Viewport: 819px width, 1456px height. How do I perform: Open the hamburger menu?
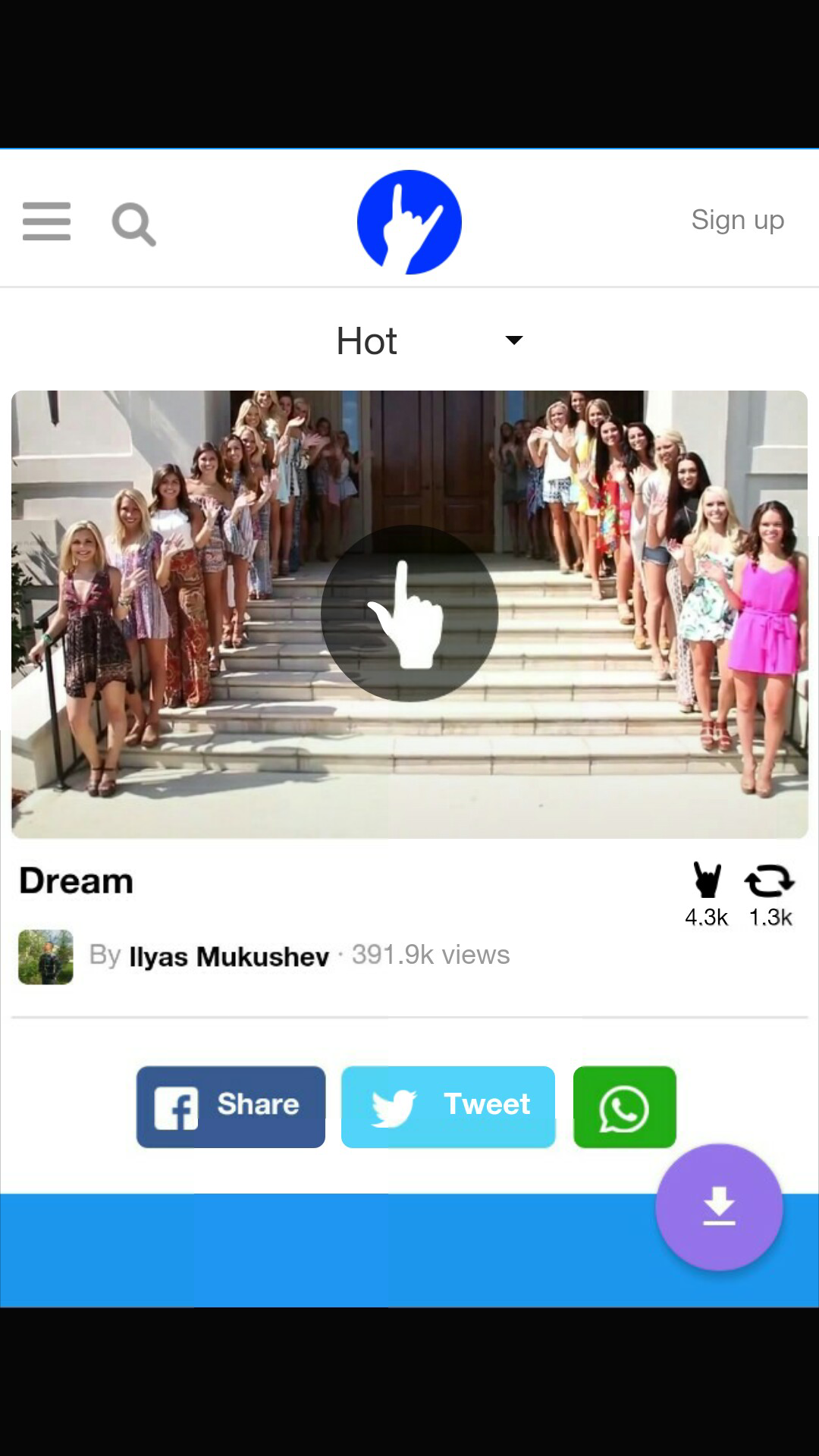tap(46, 221)
